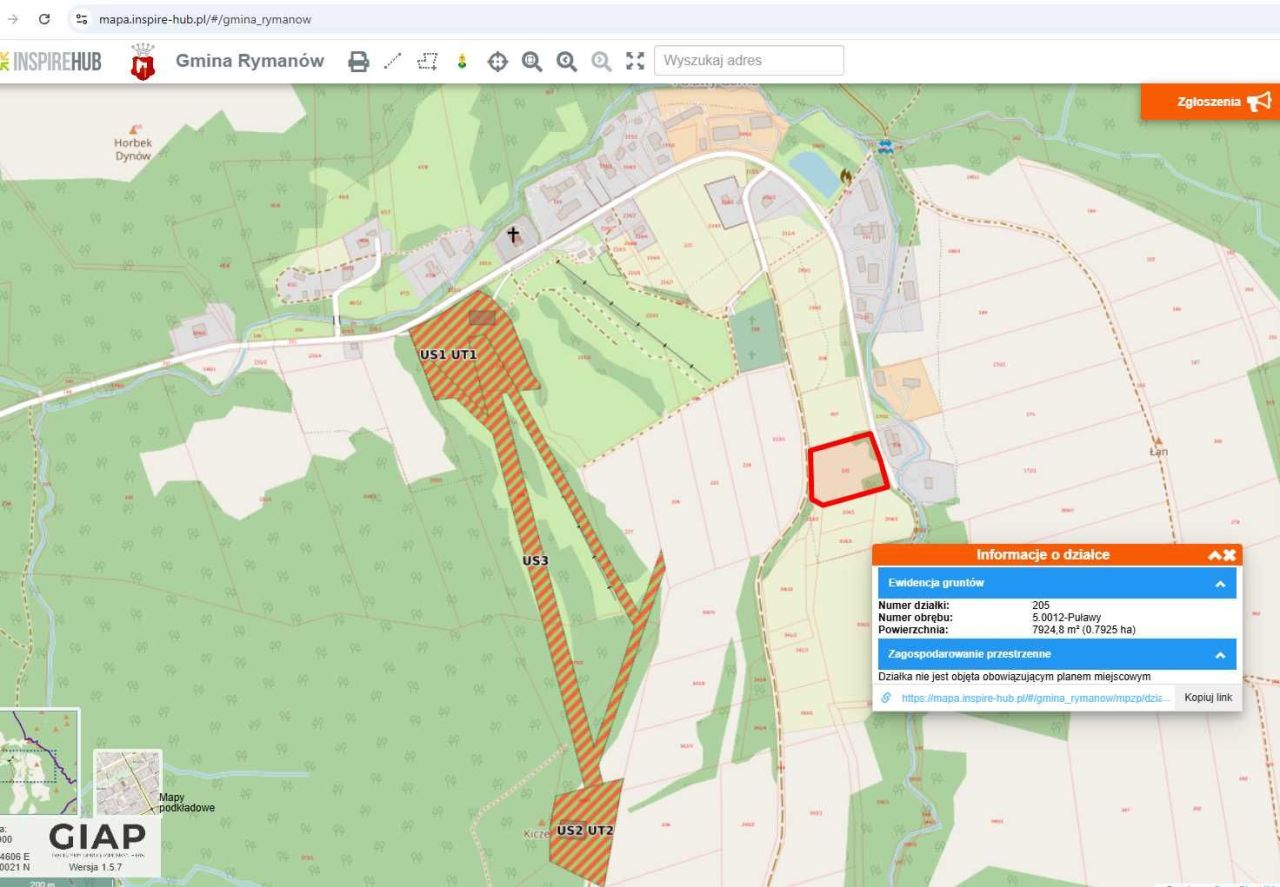Viewport: 1280px width, 887px height.
Task: Open the Mapy podkładowe basemap thumbnail
Action: coord(127,782)
